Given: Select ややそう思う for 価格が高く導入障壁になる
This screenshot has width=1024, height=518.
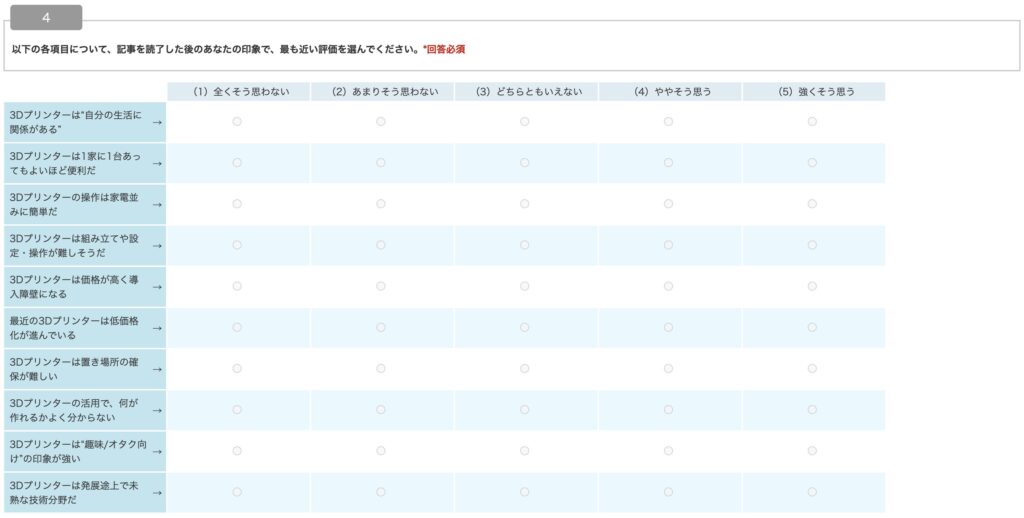Looking at the screenshot, I should 668,286.
